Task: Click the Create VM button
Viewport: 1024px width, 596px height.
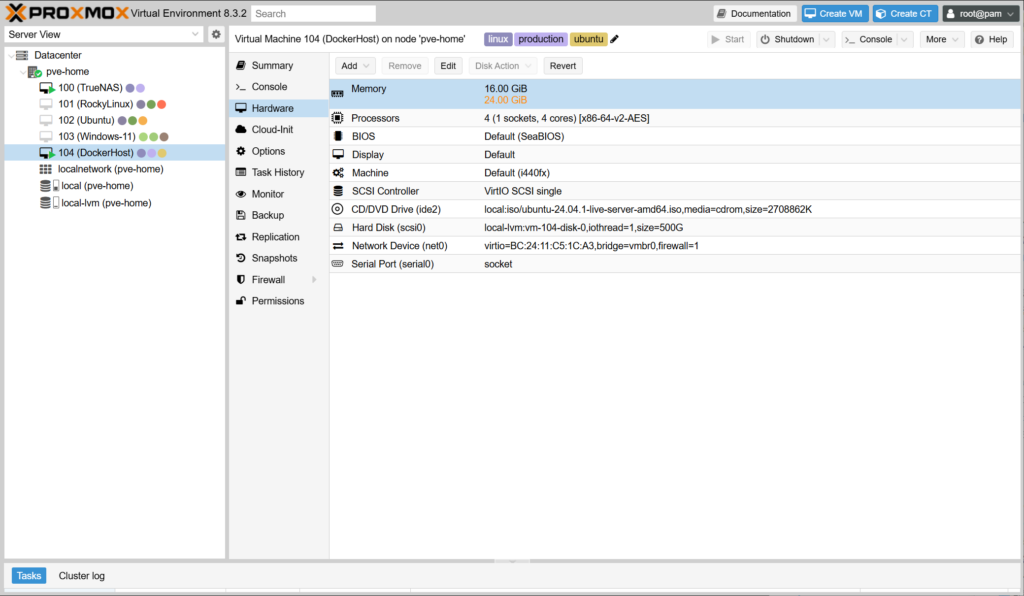Action: point(834,13)
